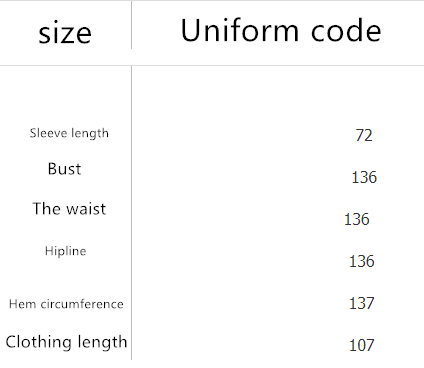Select the 'Hem circumference' label
Screen dimensions: 424x368
click(x=66, y=304)
